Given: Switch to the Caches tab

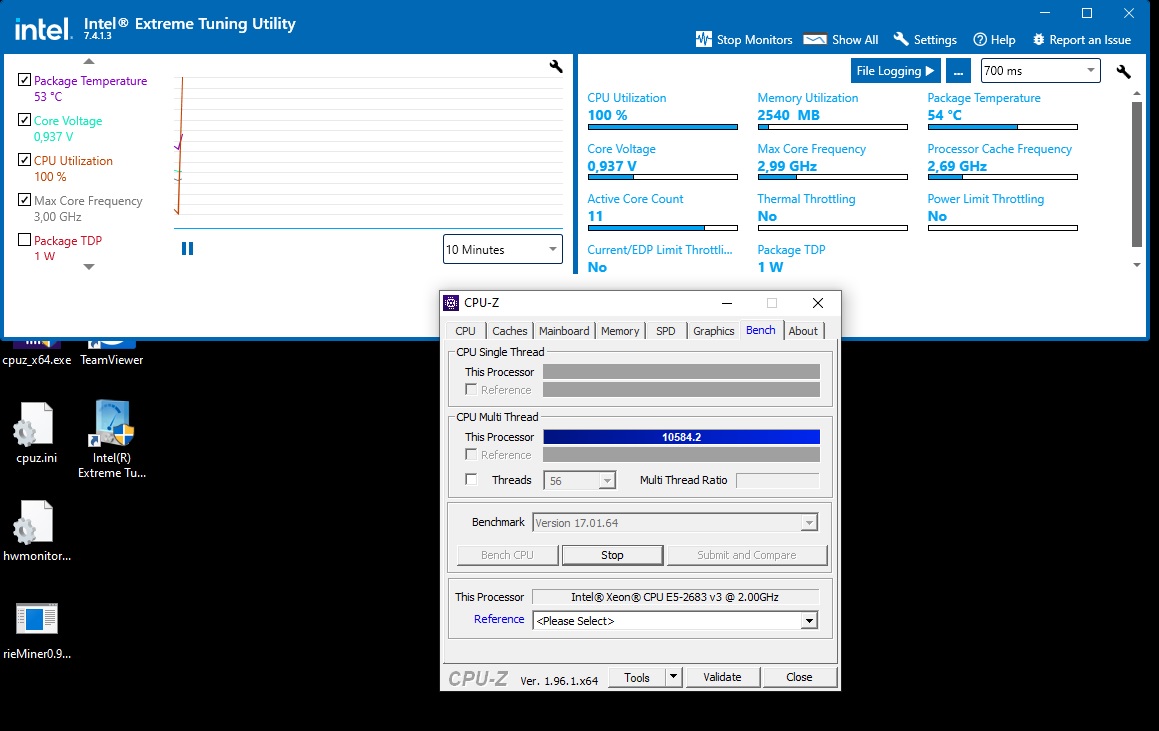Looking at the screenshot, I should click(510, 331).
